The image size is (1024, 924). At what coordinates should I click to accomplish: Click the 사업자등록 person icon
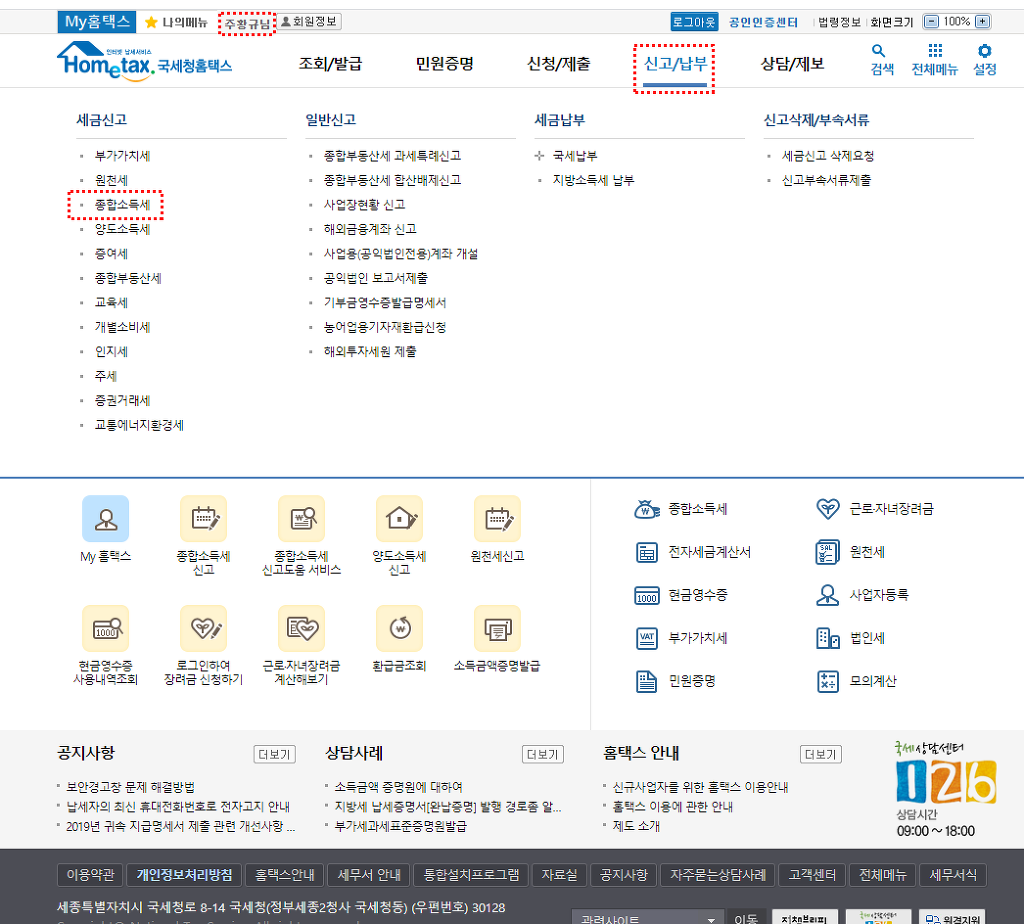[x=827, y=595]
